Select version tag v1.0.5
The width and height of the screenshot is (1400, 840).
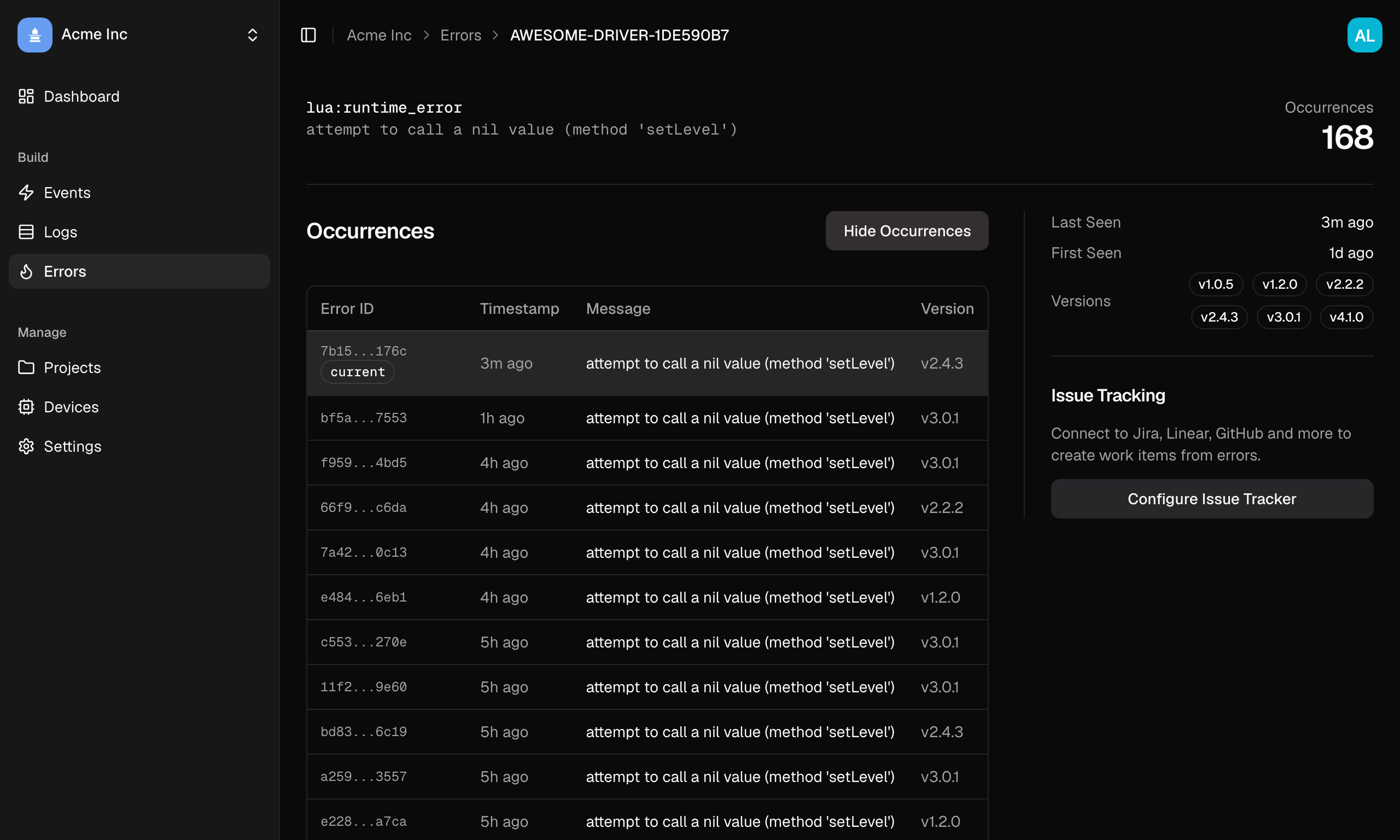(1216, 284)
